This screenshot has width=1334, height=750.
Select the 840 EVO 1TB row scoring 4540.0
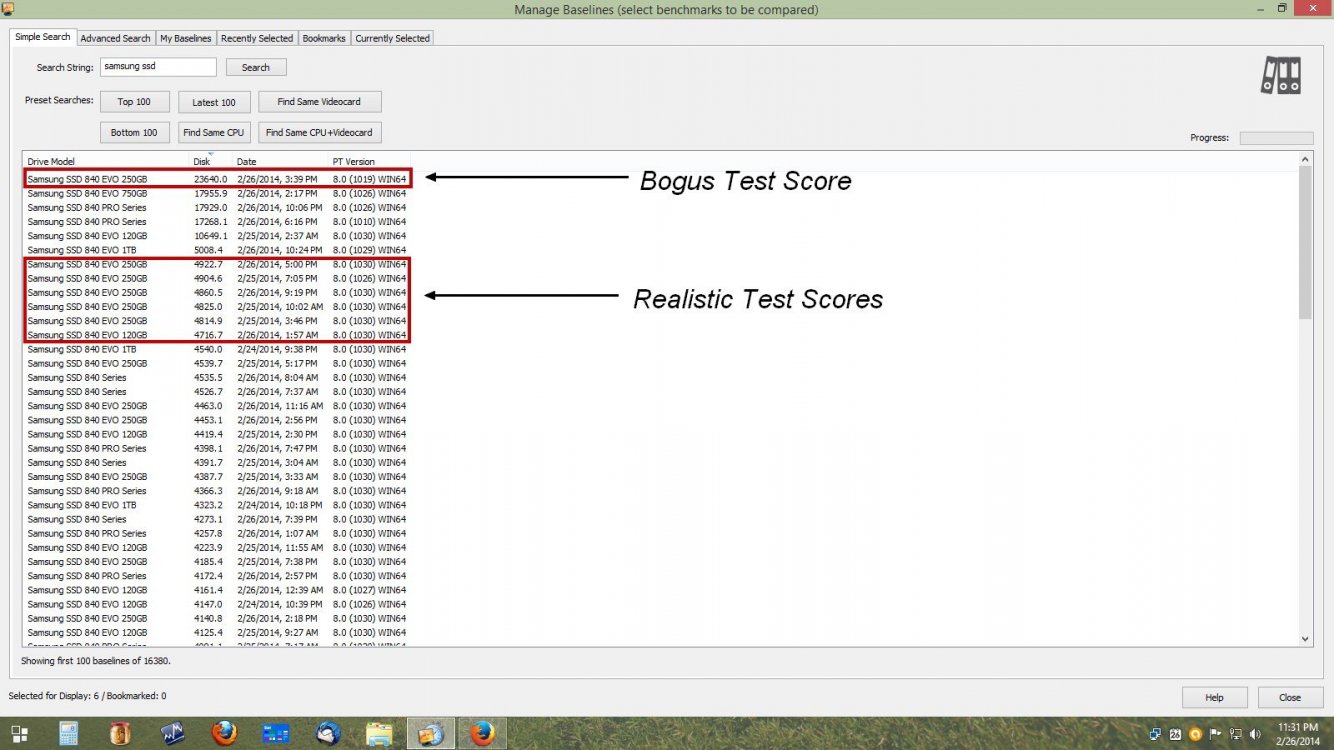click(x=217, y=349)
